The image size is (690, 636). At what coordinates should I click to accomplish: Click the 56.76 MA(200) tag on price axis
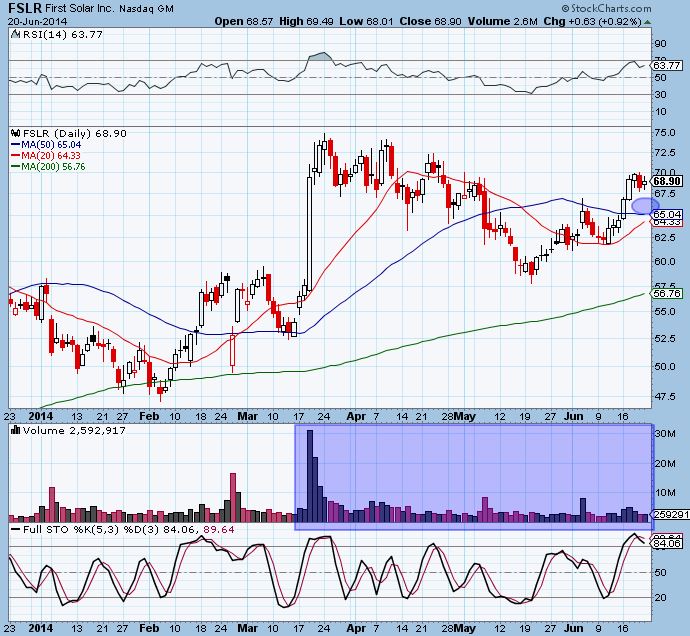(x=667, y=293)
